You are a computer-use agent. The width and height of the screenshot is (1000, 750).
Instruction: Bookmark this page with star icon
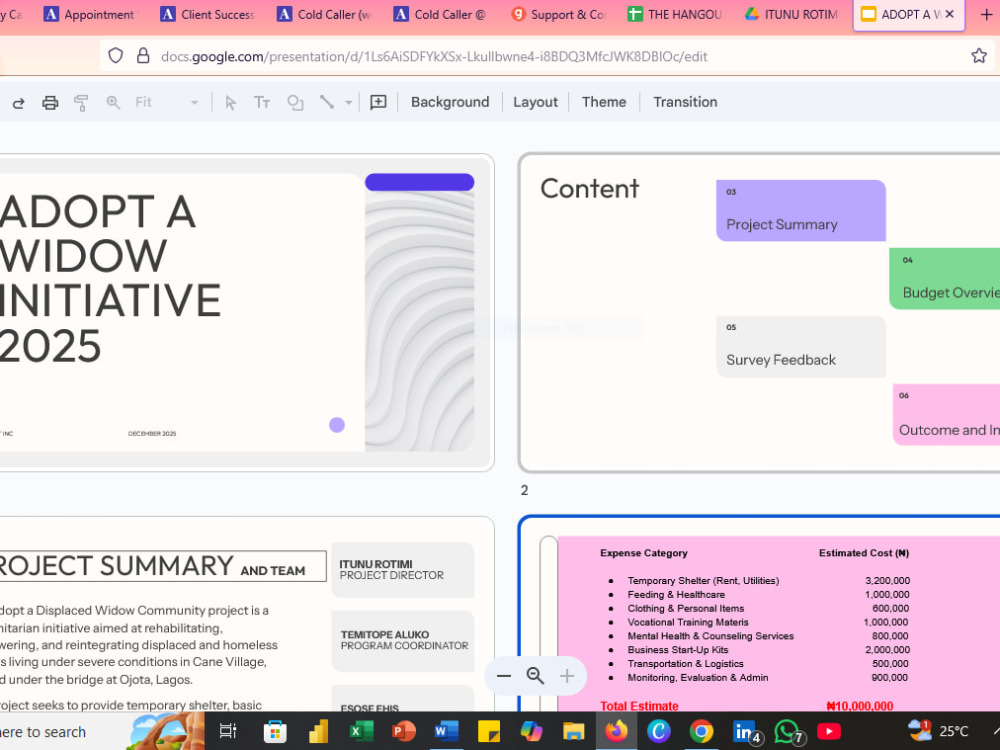(x=979, y=56)
